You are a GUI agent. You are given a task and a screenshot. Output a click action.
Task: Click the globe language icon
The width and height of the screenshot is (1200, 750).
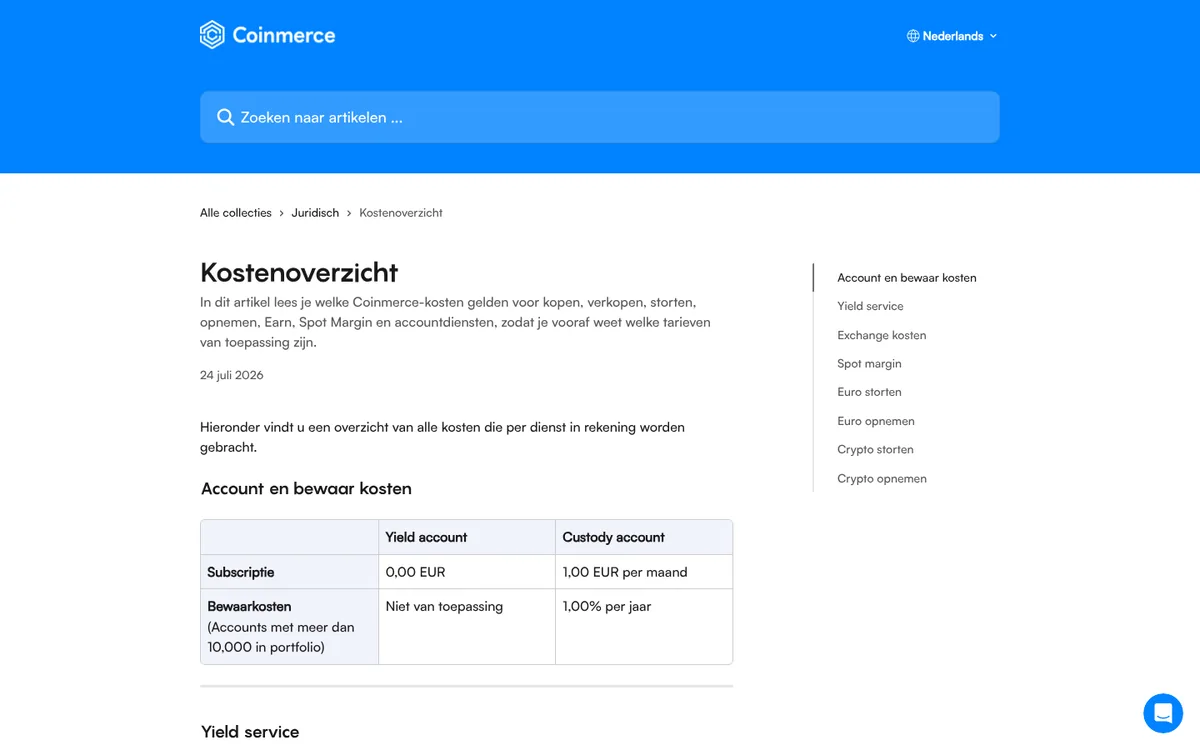pyautogui.click(x=913, y=36)
